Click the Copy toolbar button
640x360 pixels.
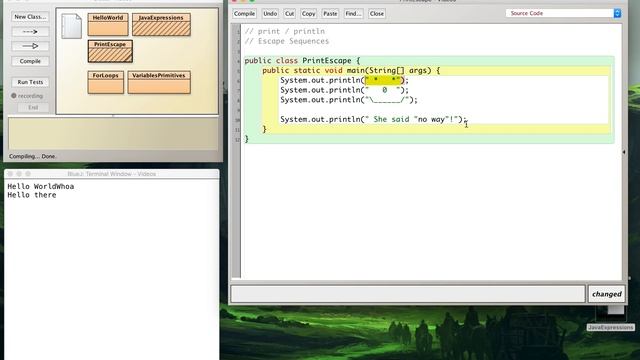[x=309, y=13]
